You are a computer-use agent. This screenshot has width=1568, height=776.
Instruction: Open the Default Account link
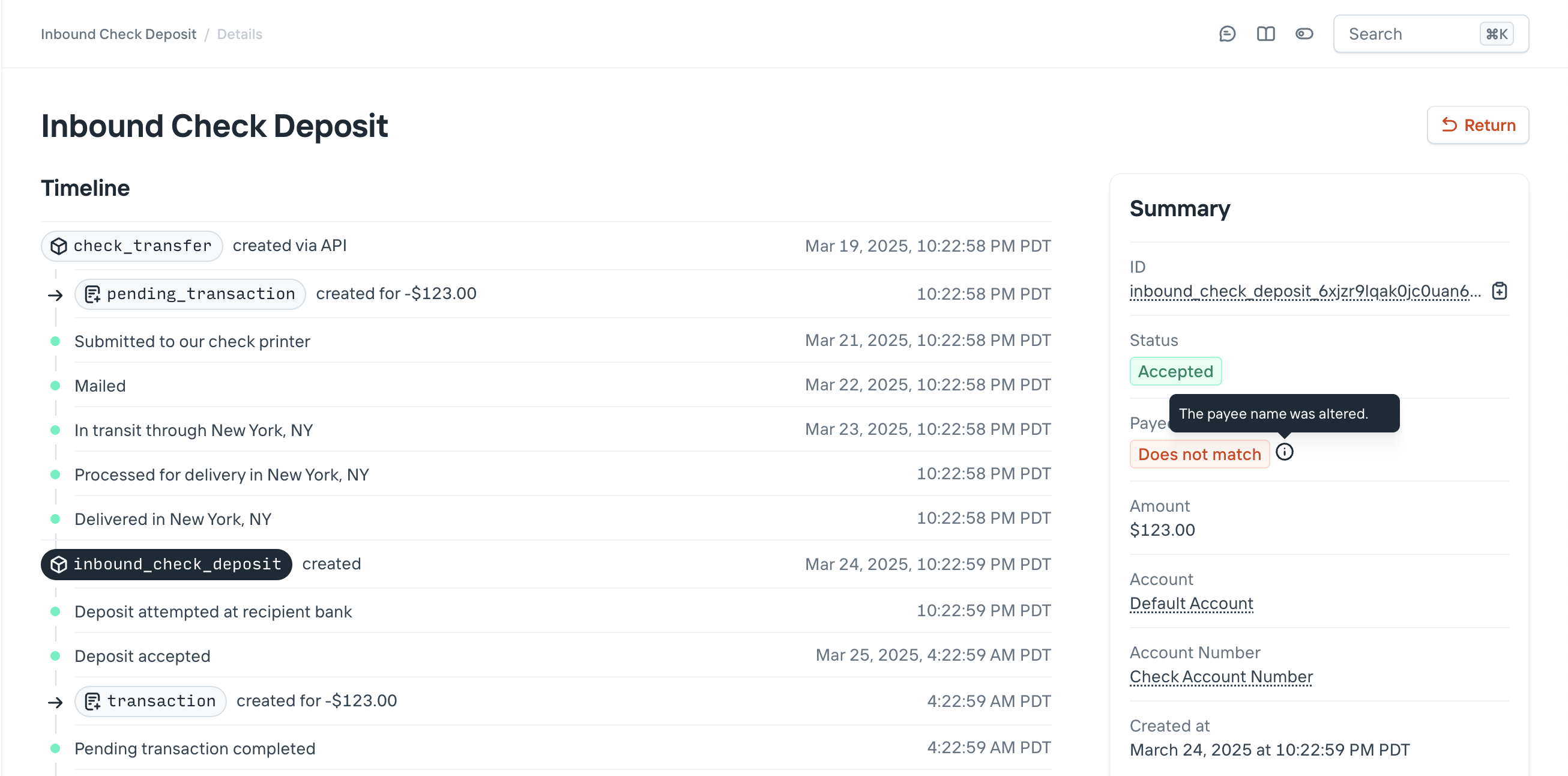point(1190,603)
